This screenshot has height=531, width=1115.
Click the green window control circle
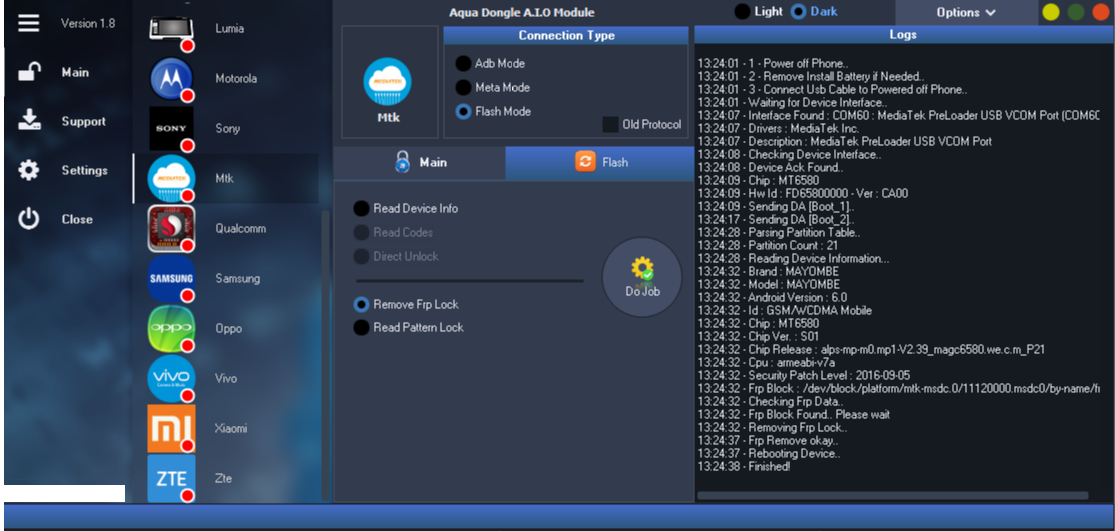(1076, 12)
